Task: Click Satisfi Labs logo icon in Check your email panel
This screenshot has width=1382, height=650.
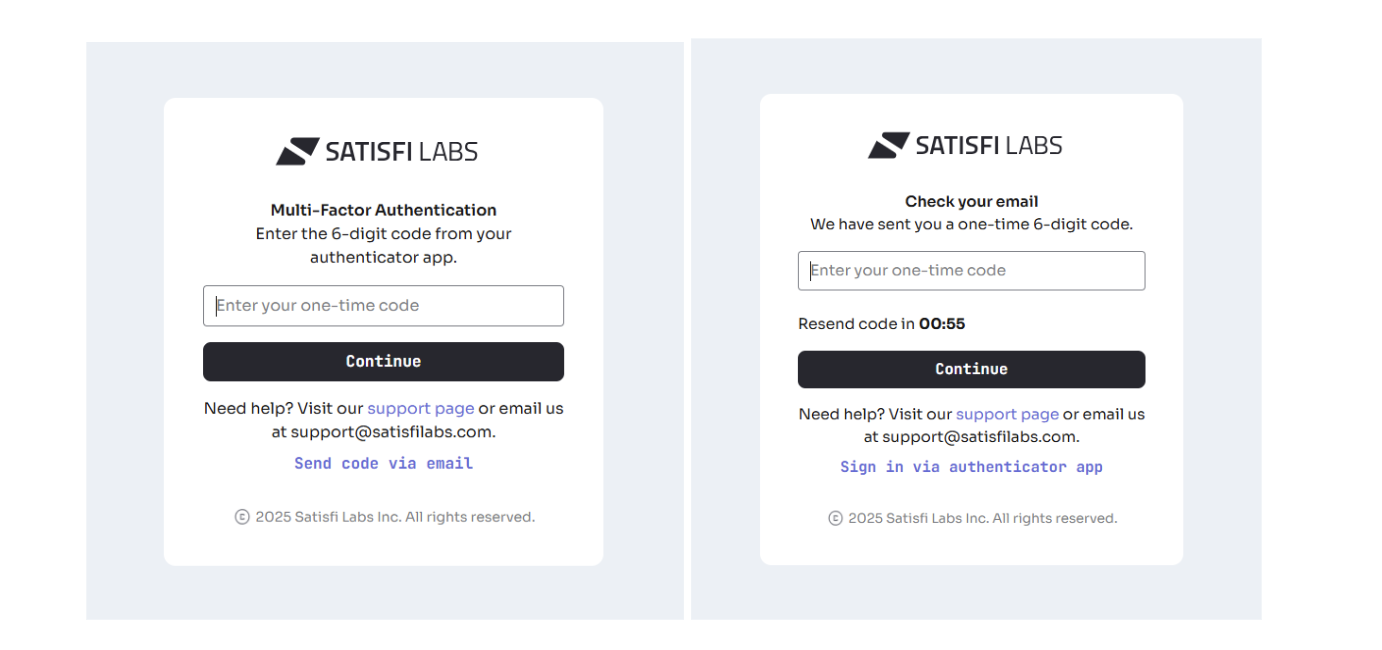Action: click(x=888, y=146)
